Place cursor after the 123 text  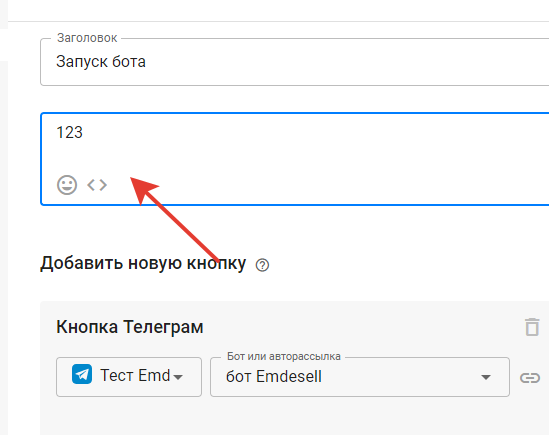tap(83, 132)
